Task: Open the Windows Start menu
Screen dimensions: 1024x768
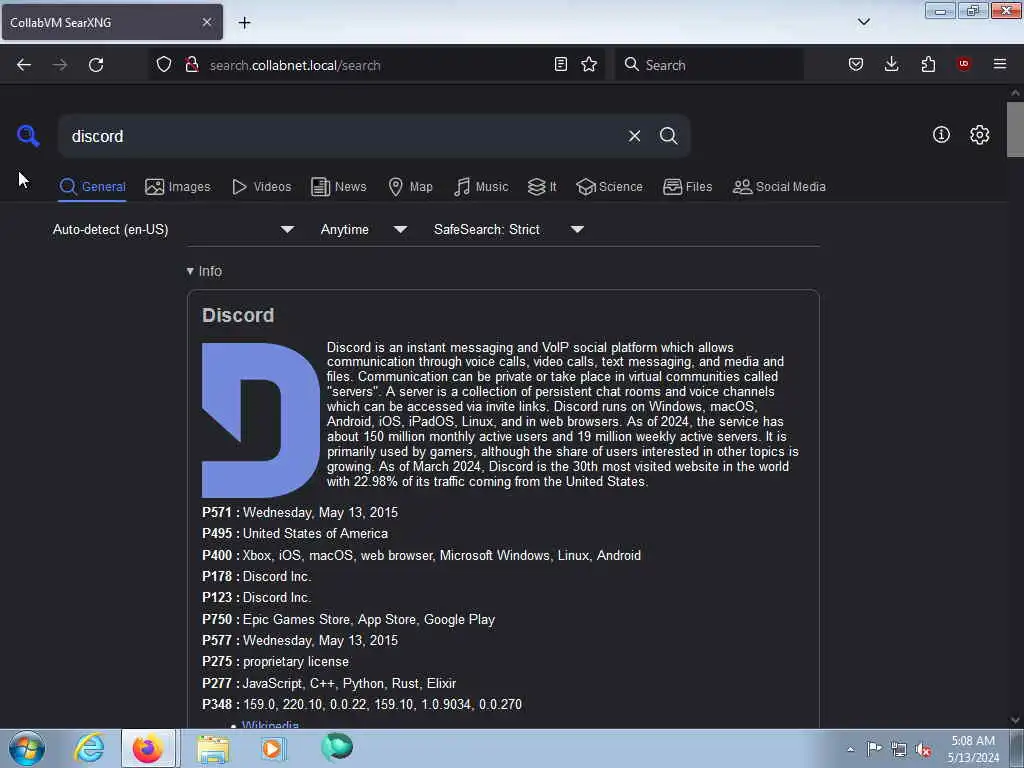Action: point(27,748)
